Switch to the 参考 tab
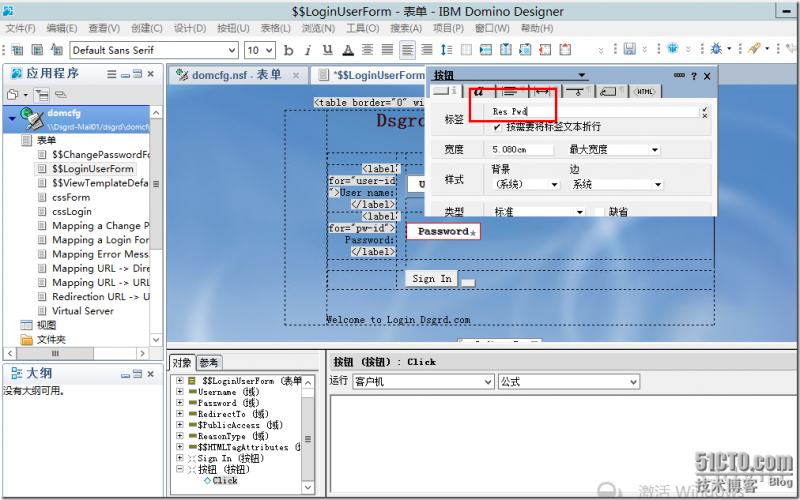The width and height of the screenshot is (800, 500). tap(209, 363)
